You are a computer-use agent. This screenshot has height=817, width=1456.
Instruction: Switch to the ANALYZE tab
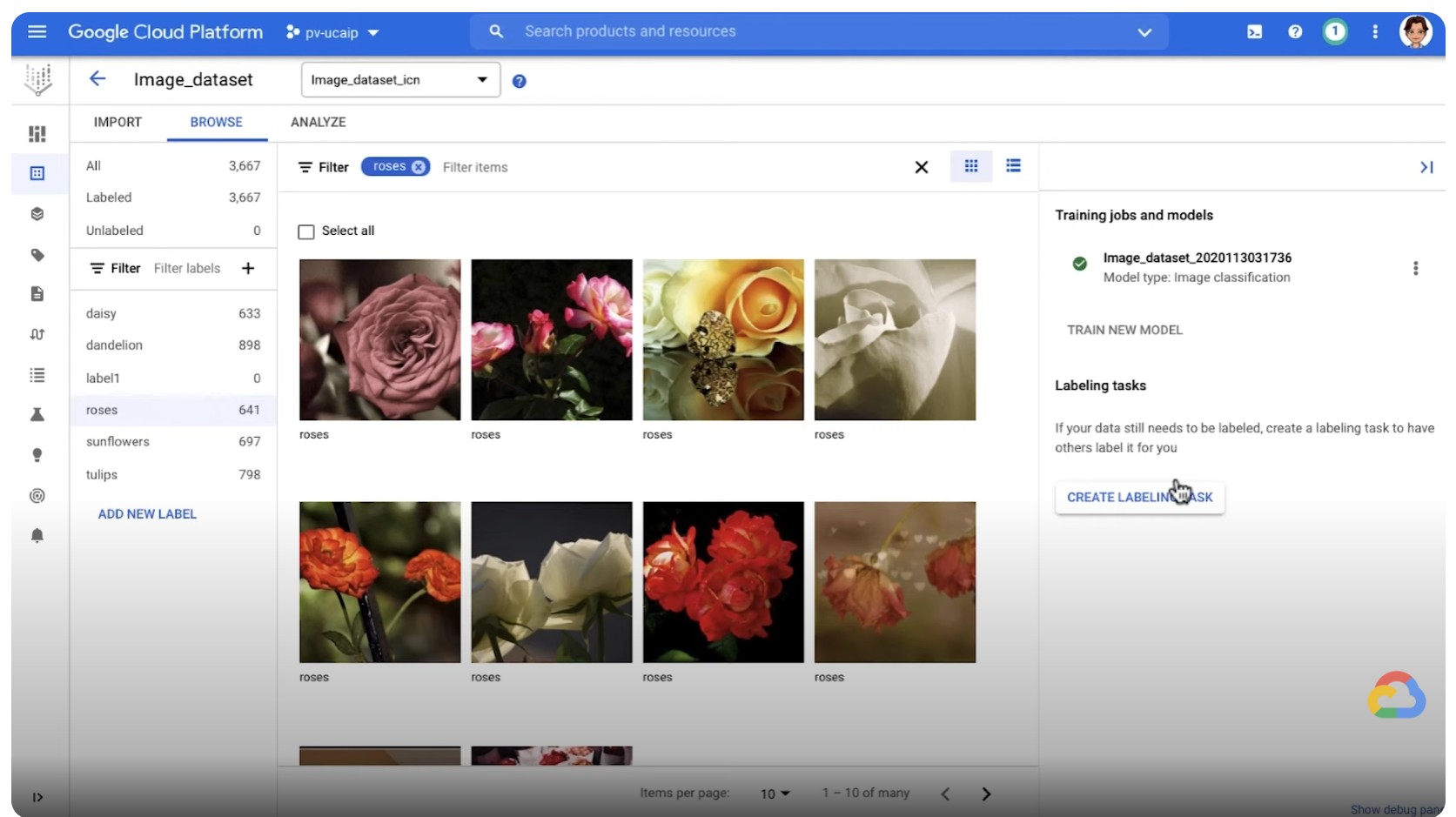coord(318,123)
